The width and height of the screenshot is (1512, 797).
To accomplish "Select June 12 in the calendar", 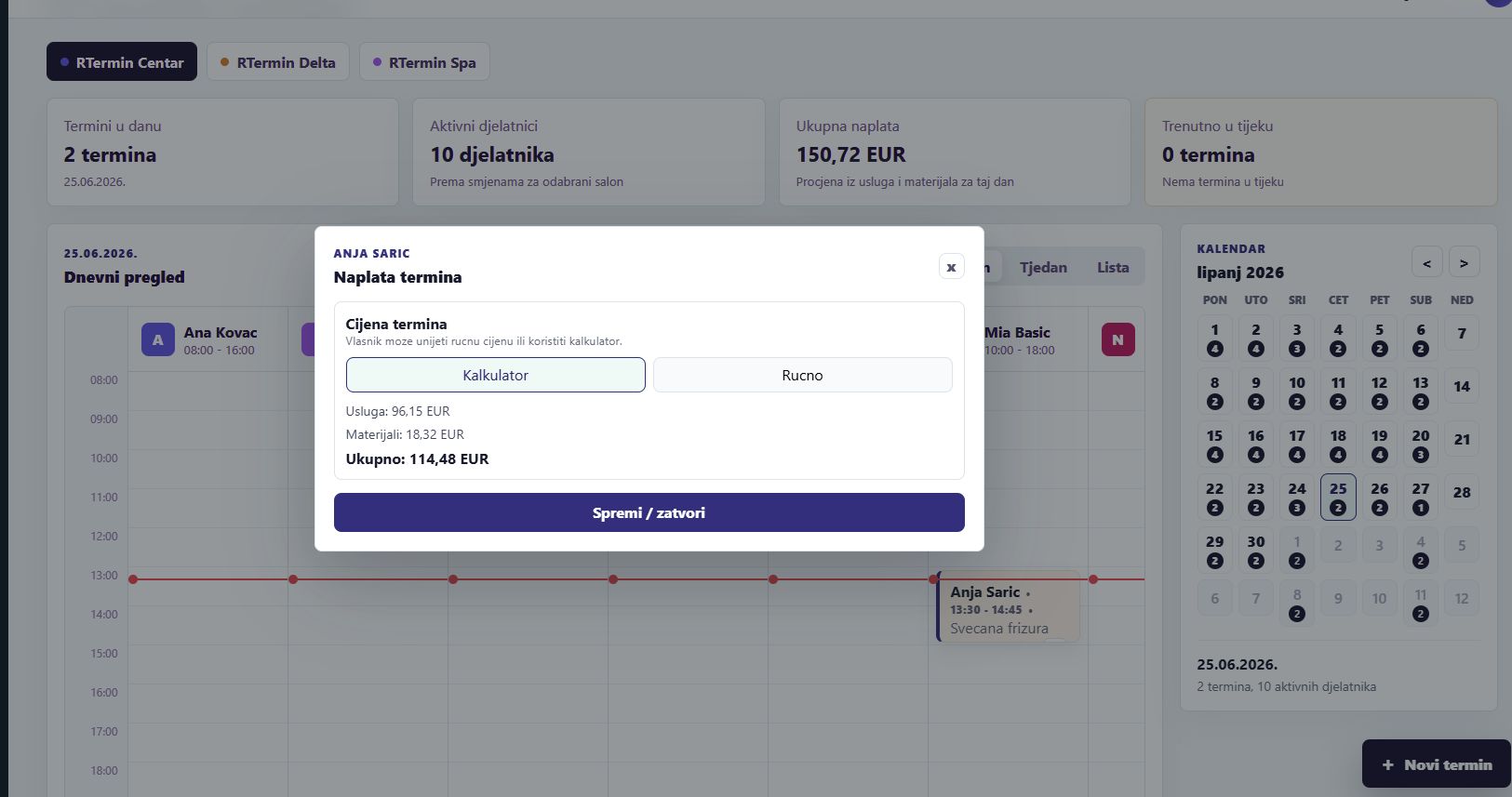I will pyautogui.click(x=1379, y=391).
